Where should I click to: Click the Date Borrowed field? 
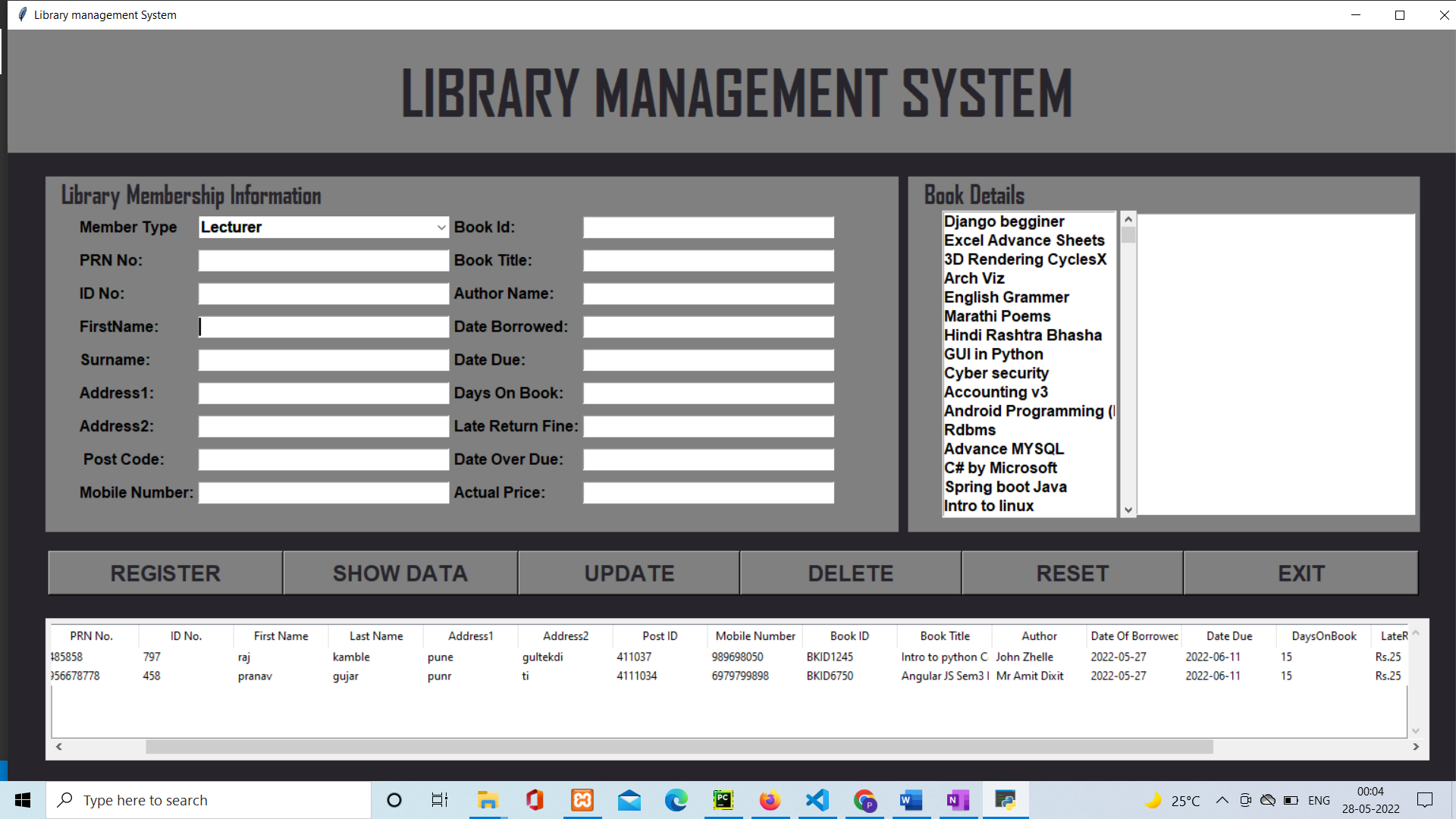tap(708, 327)
